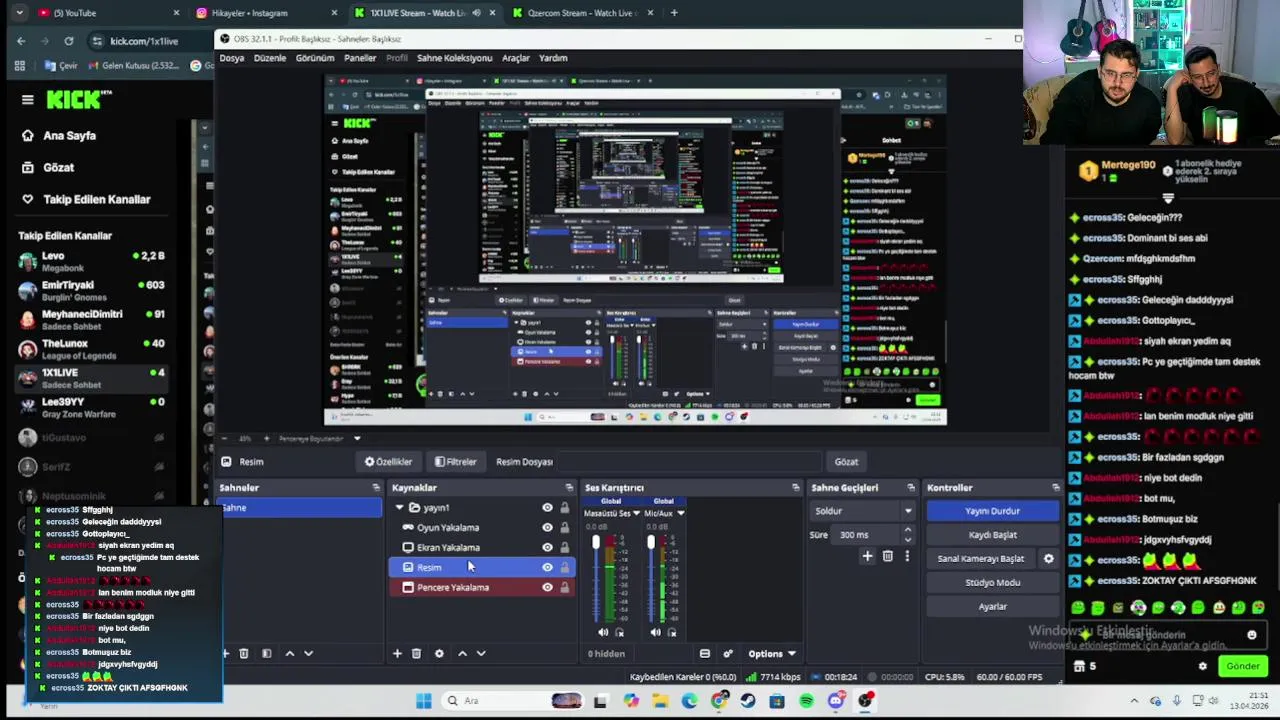Adjust the Mic/Aux volume fader
The image size is (1280, 720).
(x=651, y=543)
